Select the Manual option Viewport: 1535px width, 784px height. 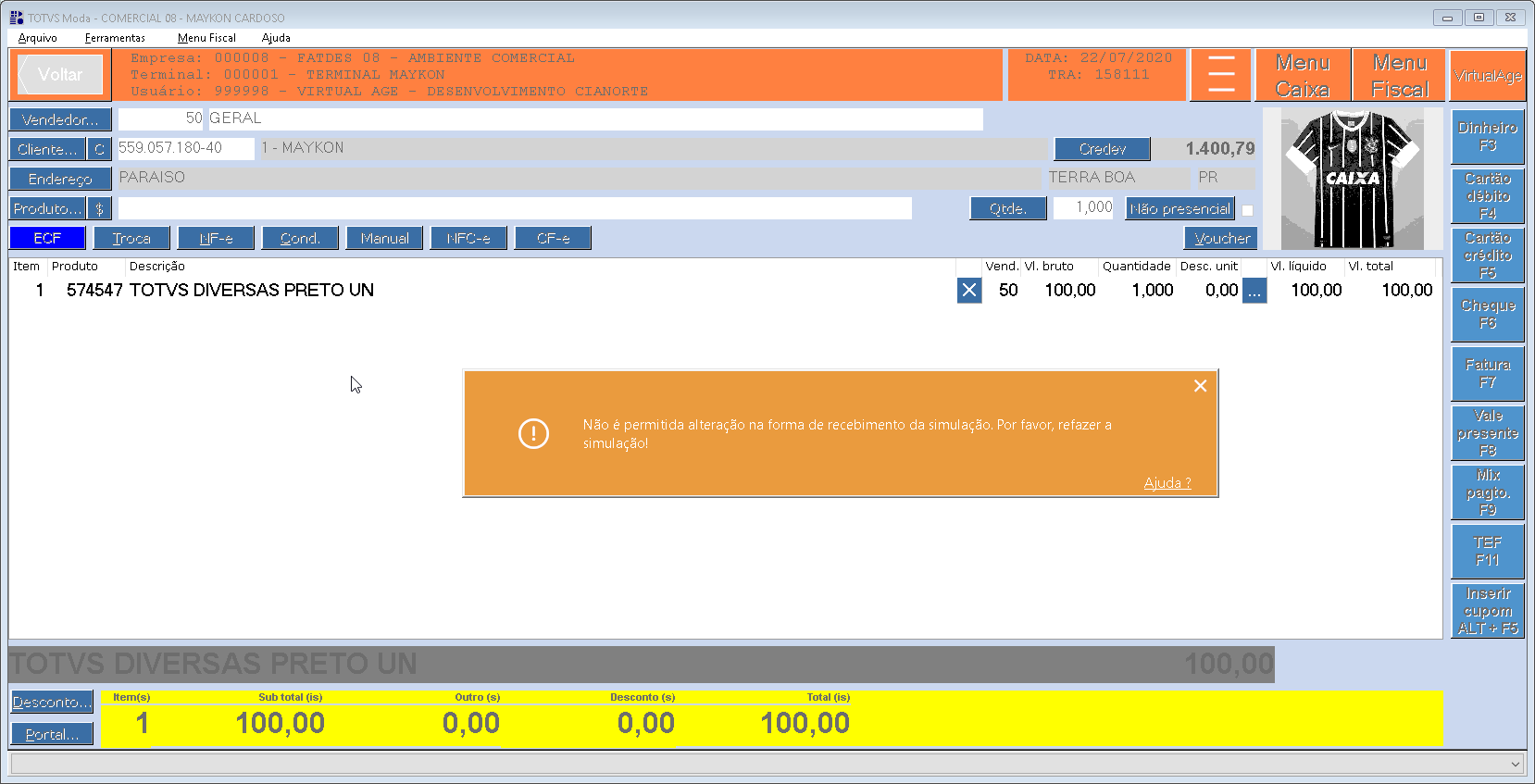[x=384, y=238]
